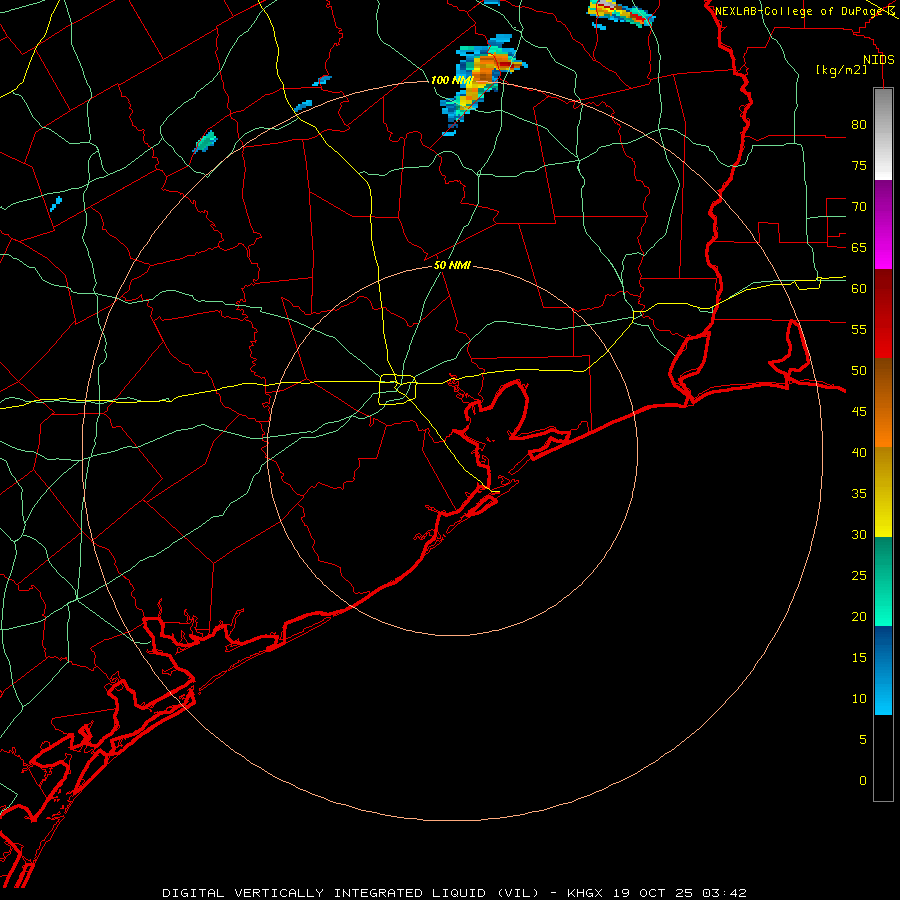The image size is (900, 900).
Task: Pick the teal-green band on the color bar
Action: [883, 581]
